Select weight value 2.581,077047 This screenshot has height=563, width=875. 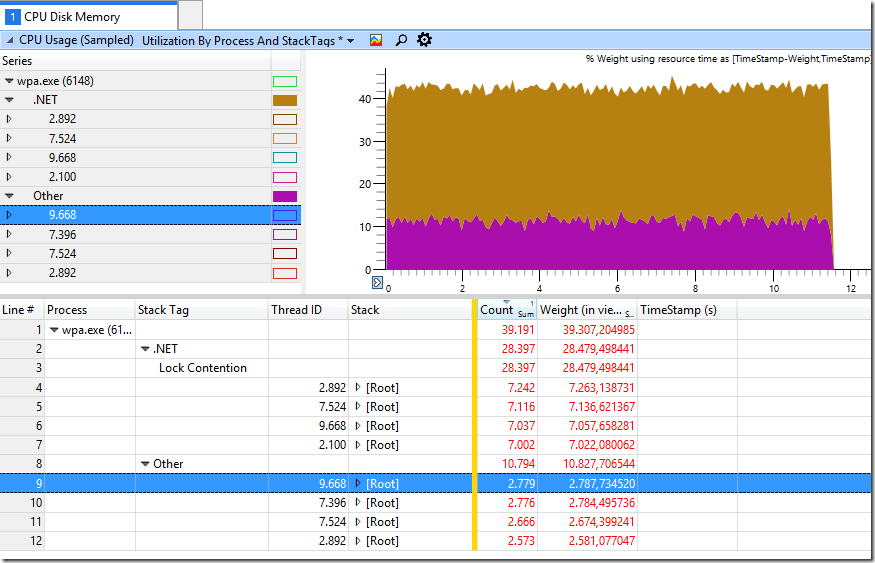click(x=602, y=541)
